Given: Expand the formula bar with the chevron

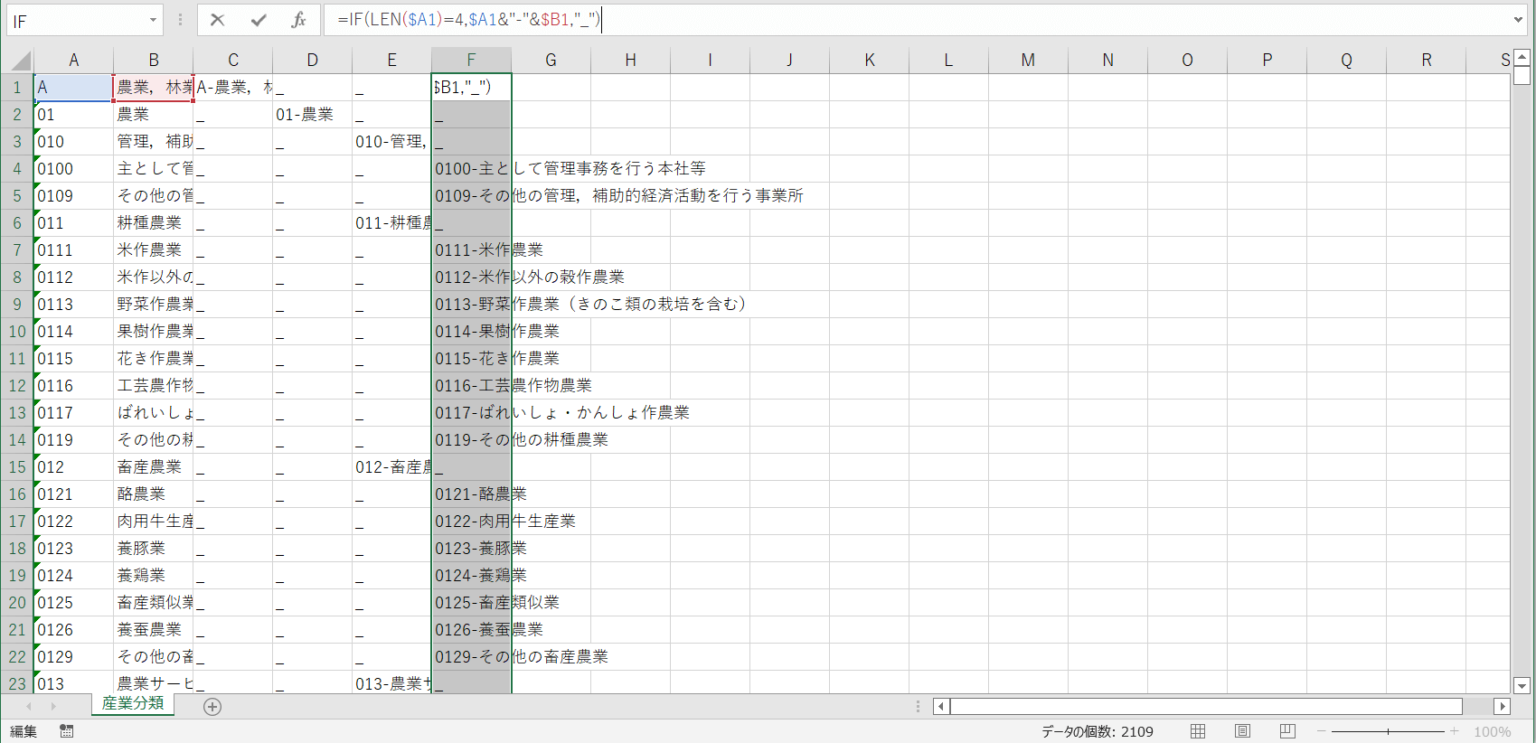Looking at the screenshot, I should pos(1519,19).
